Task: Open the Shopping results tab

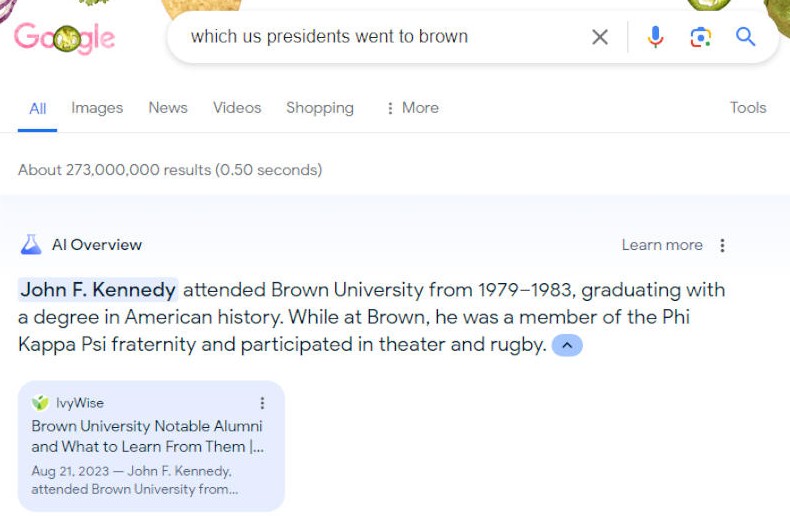Action: pos(320,108)
